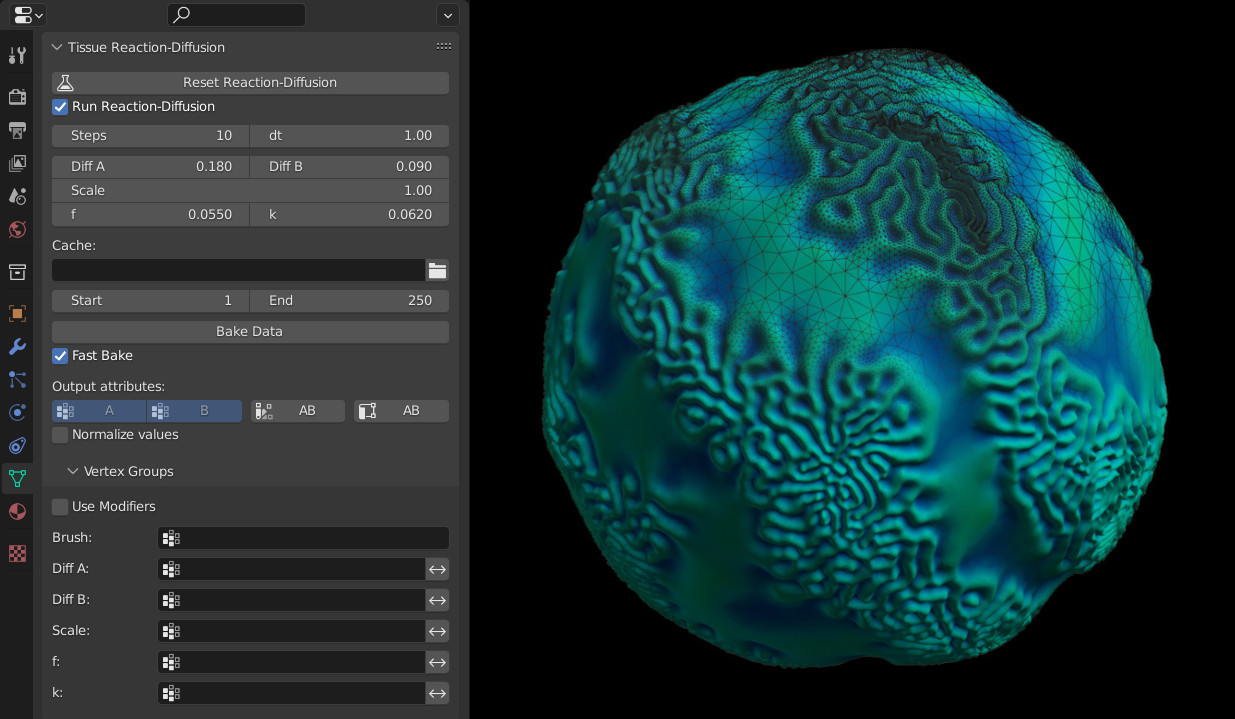Enable Normalize values
Viewport: 1235px width, 719px height.
click(60, 434)
